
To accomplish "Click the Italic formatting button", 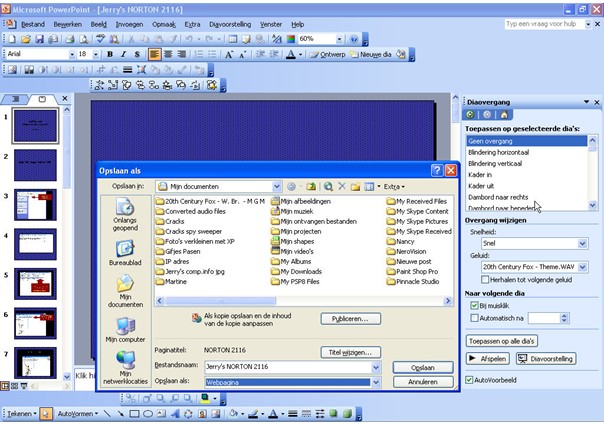I will pyautogui.click(x=122, y=54).
